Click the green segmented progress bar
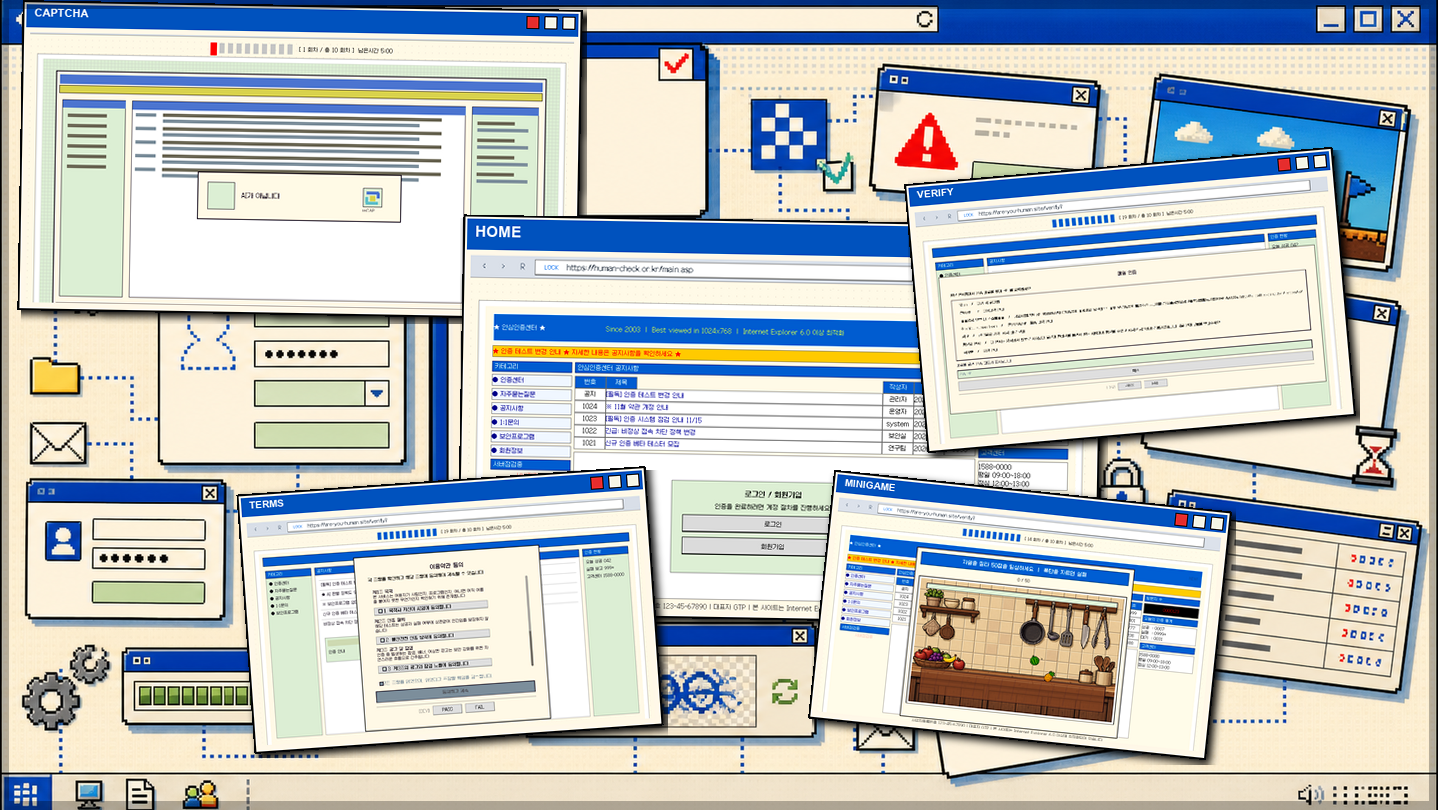Viewport: 1438px width, 810px height. click(191, 696)
